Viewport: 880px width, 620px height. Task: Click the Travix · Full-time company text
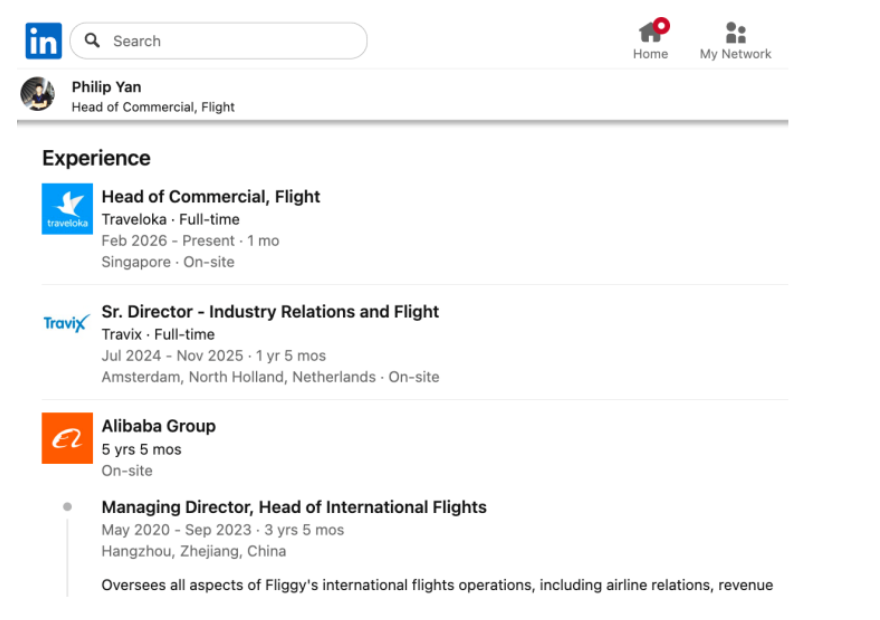(158, 334)
